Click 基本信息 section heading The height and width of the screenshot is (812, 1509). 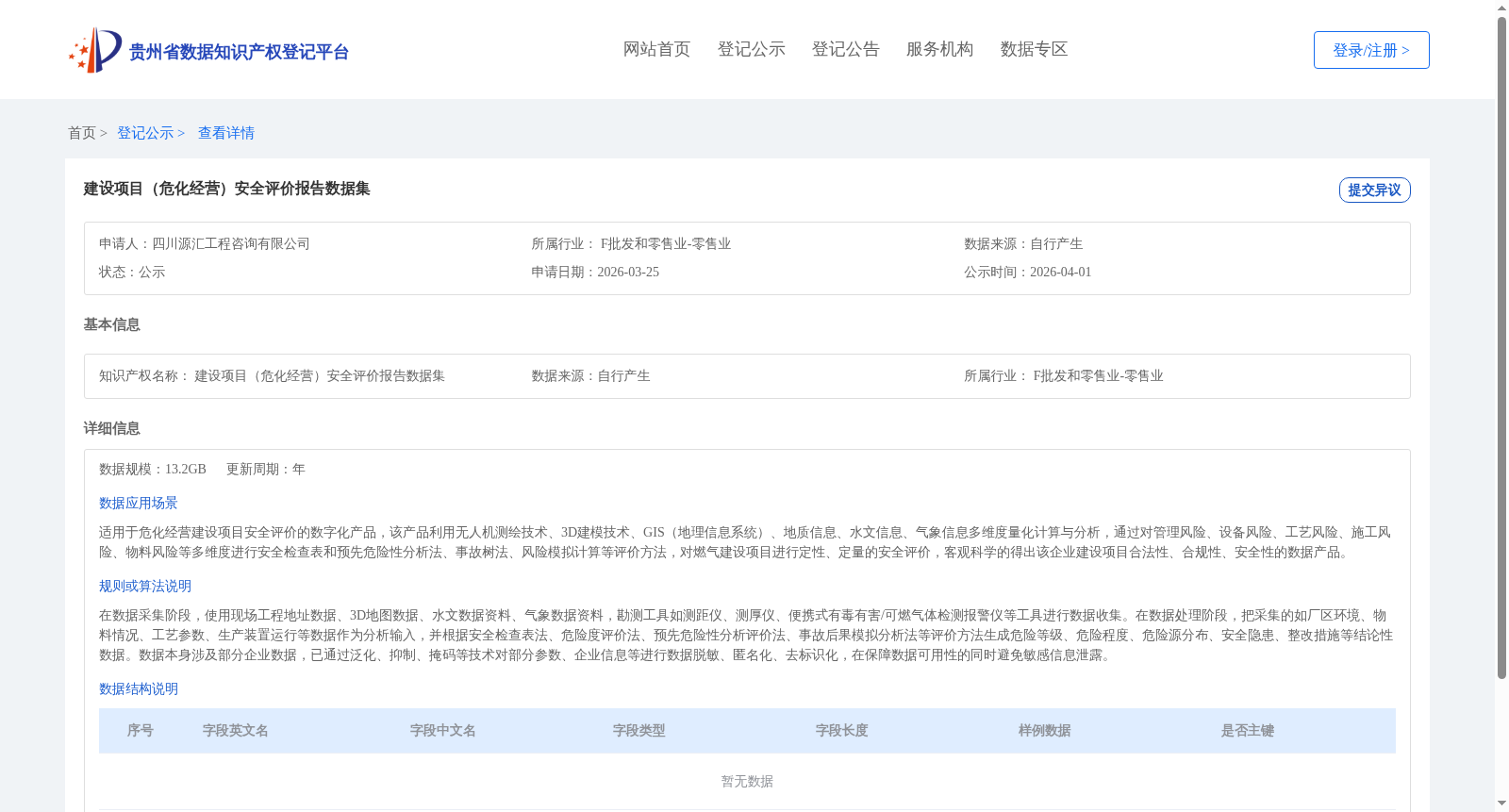pyautogui.click(x=111, y=324)
